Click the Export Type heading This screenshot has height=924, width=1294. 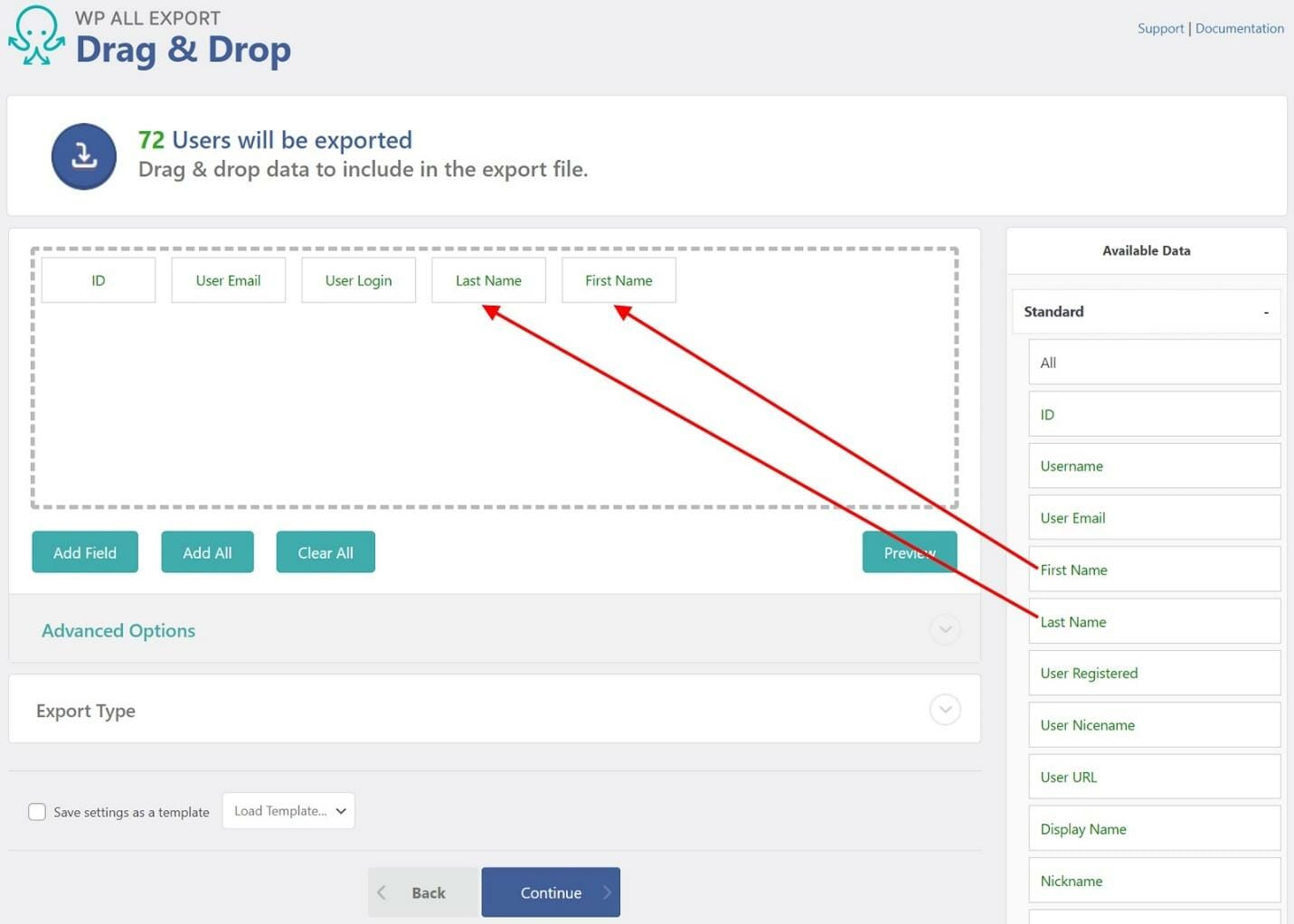(86, 711)
